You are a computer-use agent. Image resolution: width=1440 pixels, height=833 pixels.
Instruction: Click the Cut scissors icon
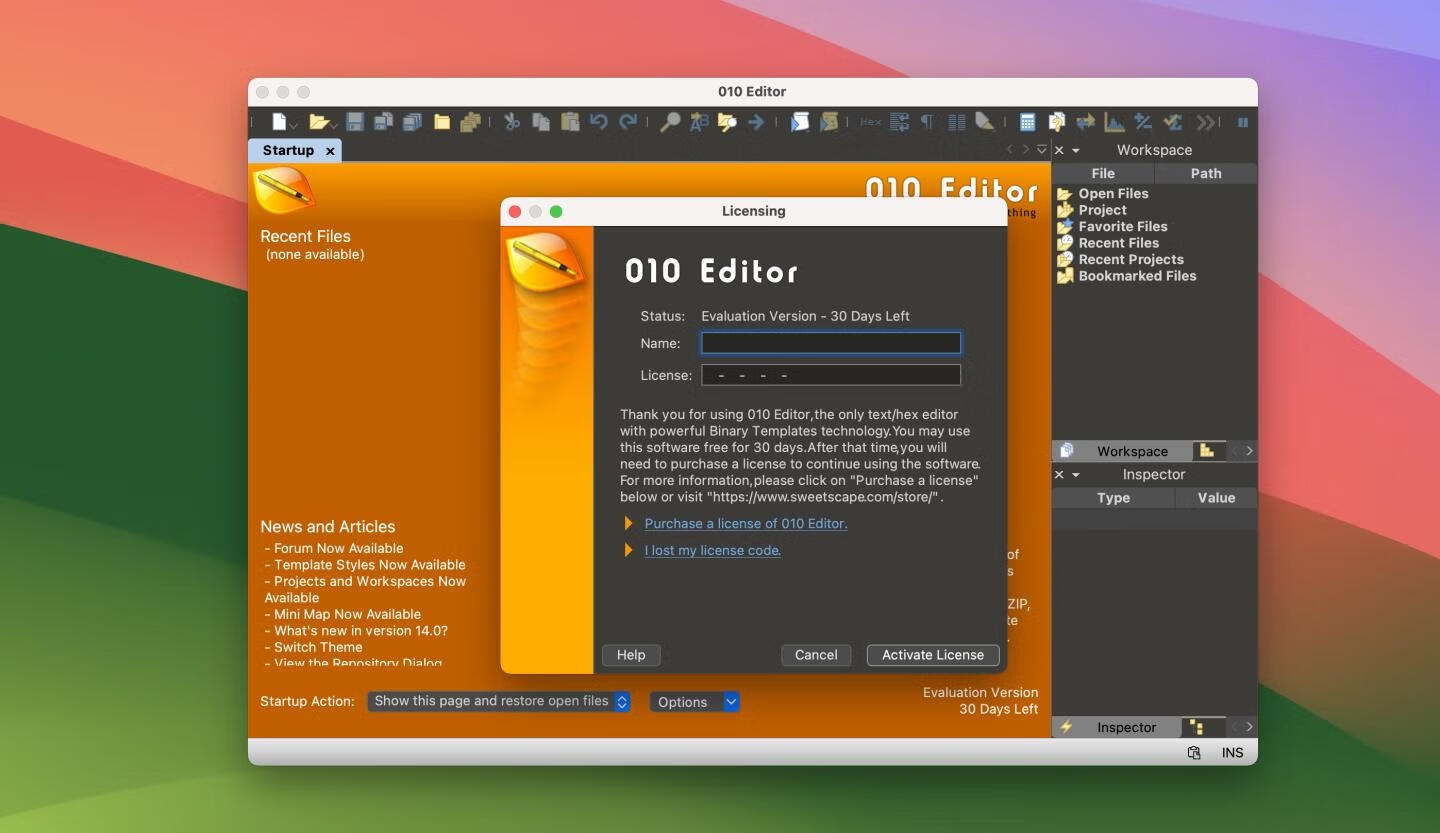click(512, 122)
